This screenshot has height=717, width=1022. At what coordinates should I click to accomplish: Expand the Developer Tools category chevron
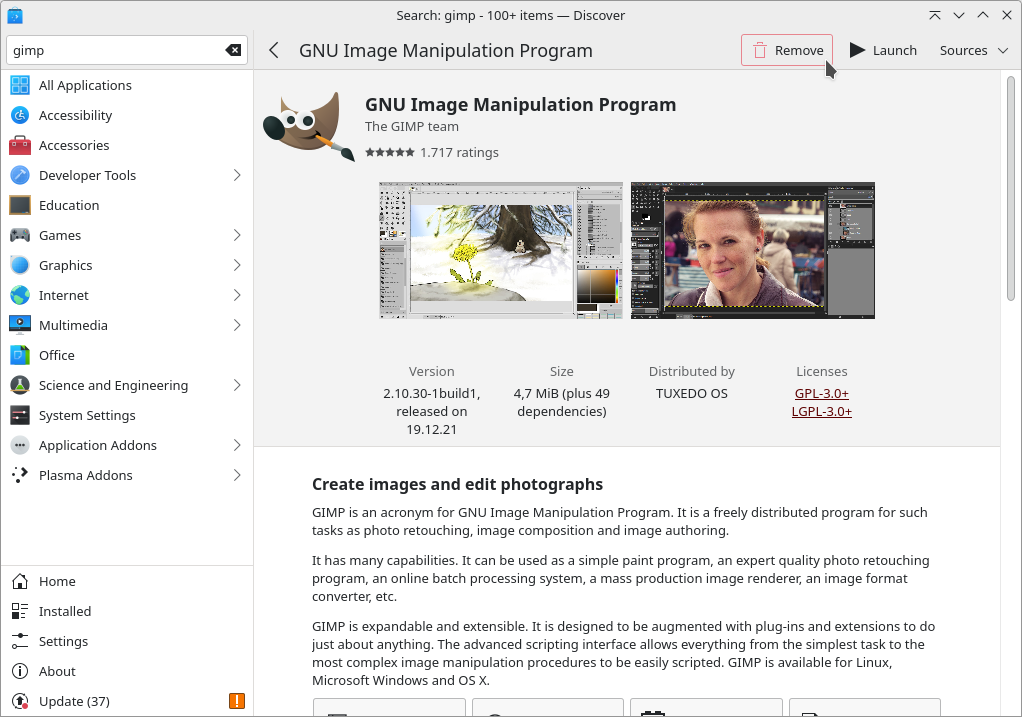(237, 175)
